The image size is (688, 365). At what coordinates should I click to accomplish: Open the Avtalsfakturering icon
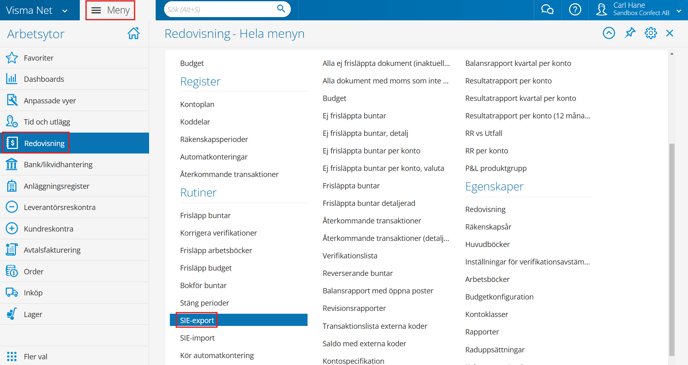[12, 250]
